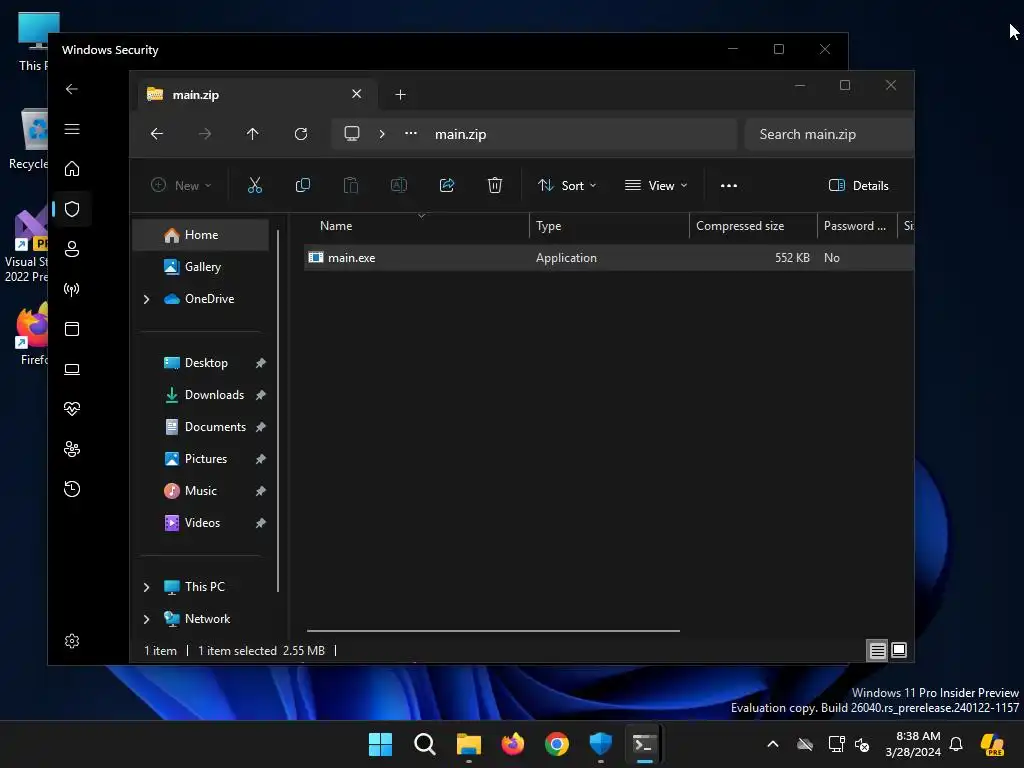This screenshot has height=768, width=1024.
Task: Click the Search main.zip field
Action: point(829,134)
